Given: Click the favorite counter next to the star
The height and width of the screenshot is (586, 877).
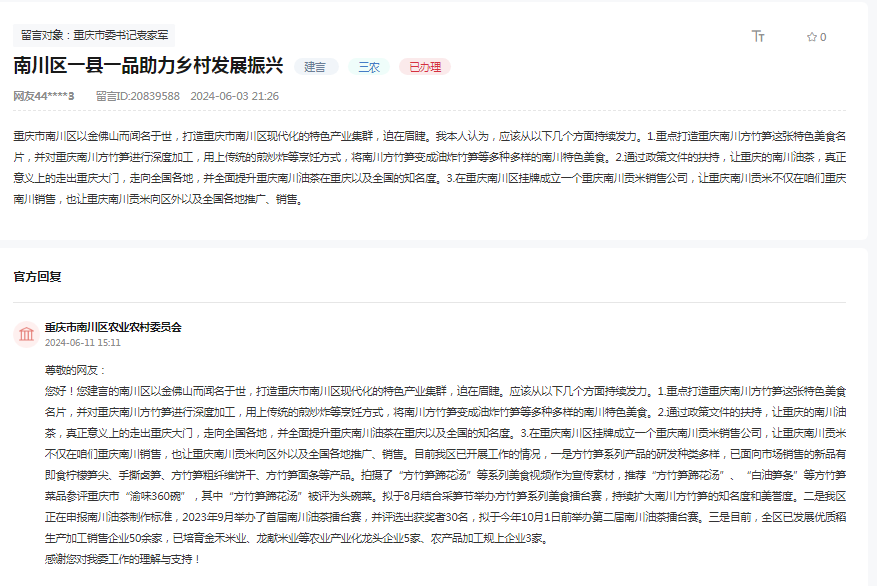Looking at the screenshot, I should click(x=822, y=36).
